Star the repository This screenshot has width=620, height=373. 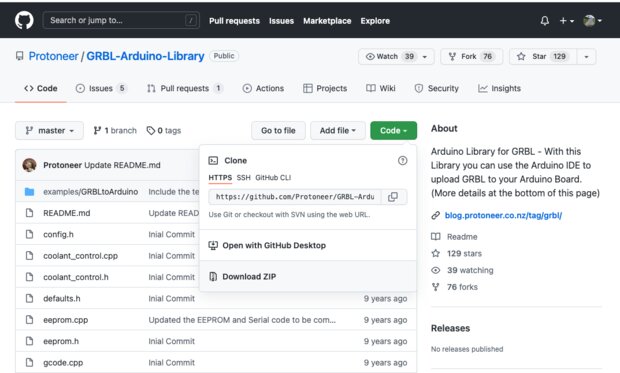point(543,57)
